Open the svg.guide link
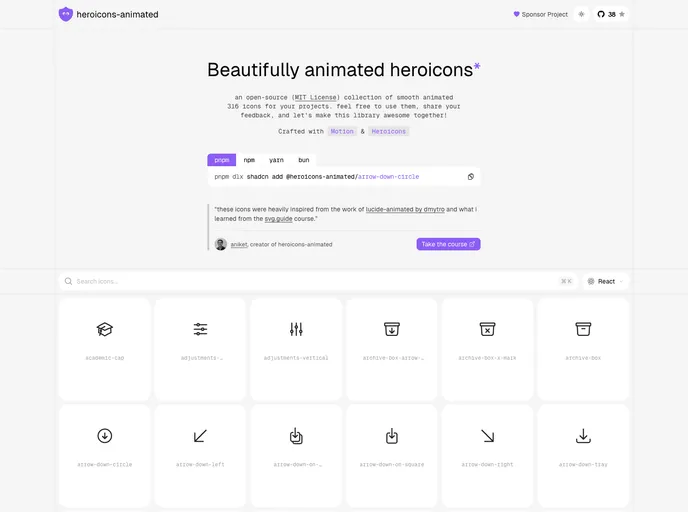688x512 pixels. pyautogui.click(x=278, y=218)
